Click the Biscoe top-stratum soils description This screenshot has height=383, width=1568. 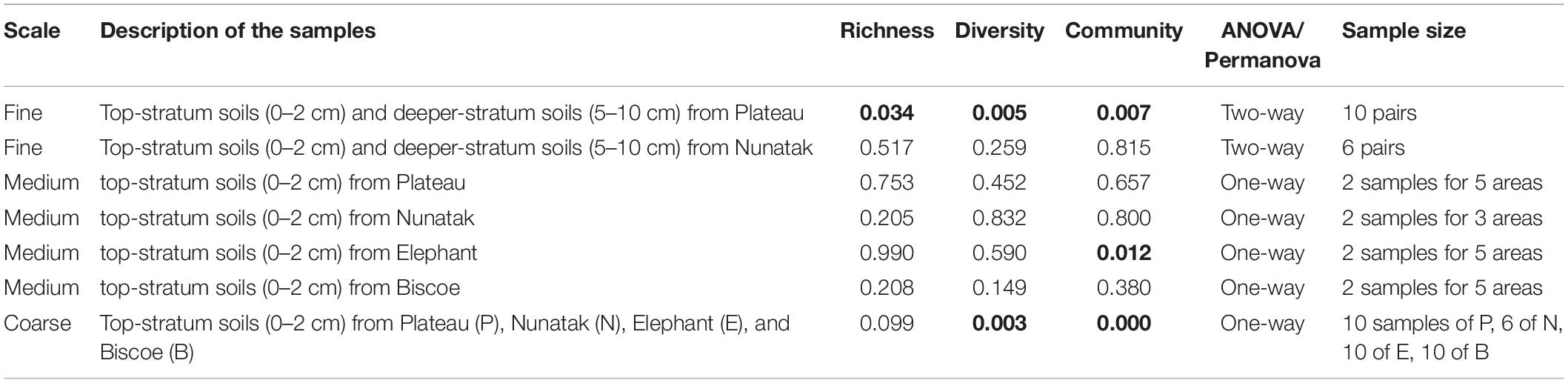280,287
